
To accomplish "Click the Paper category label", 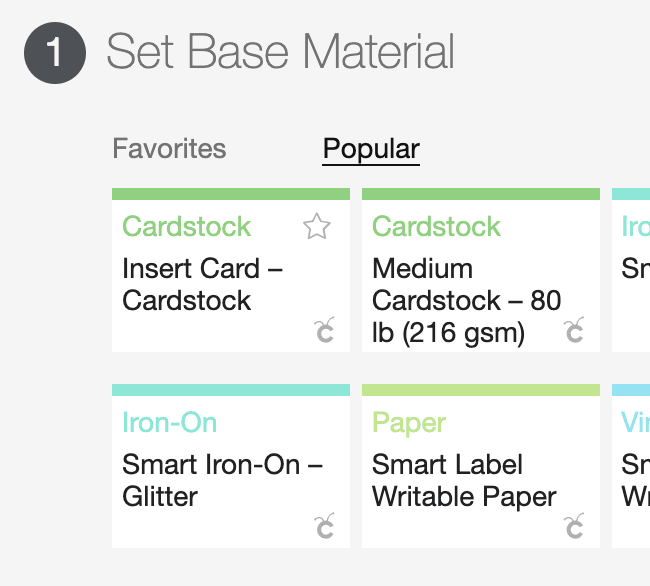I will tap(409, 424).
